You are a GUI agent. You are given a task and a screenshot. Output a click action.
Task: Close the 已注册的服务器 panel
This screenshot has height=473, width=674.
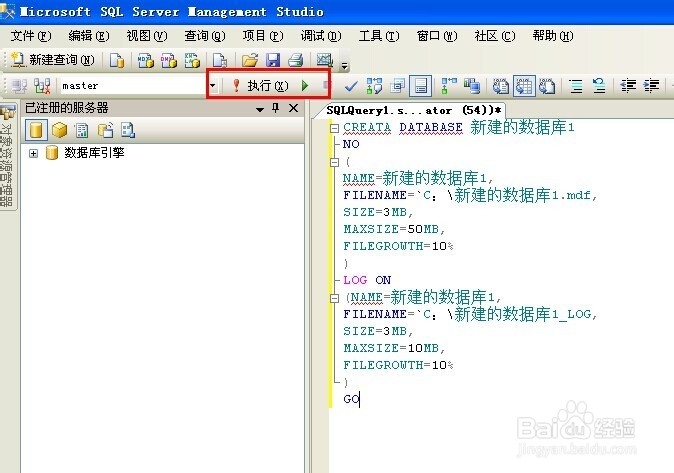coord(294,108)
